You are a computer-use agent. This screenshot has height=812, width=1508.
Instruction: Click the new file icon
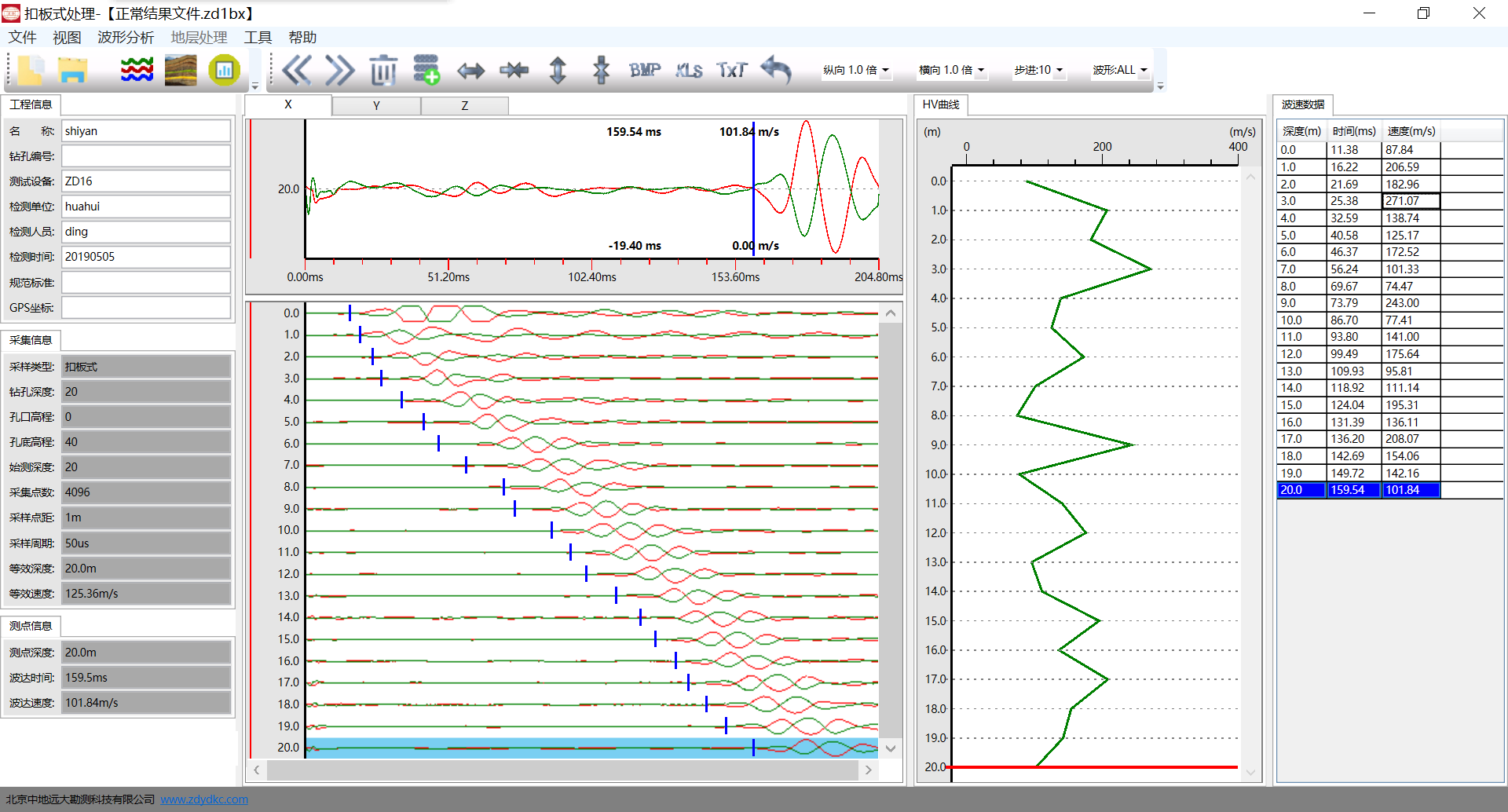tap(31, 71)
